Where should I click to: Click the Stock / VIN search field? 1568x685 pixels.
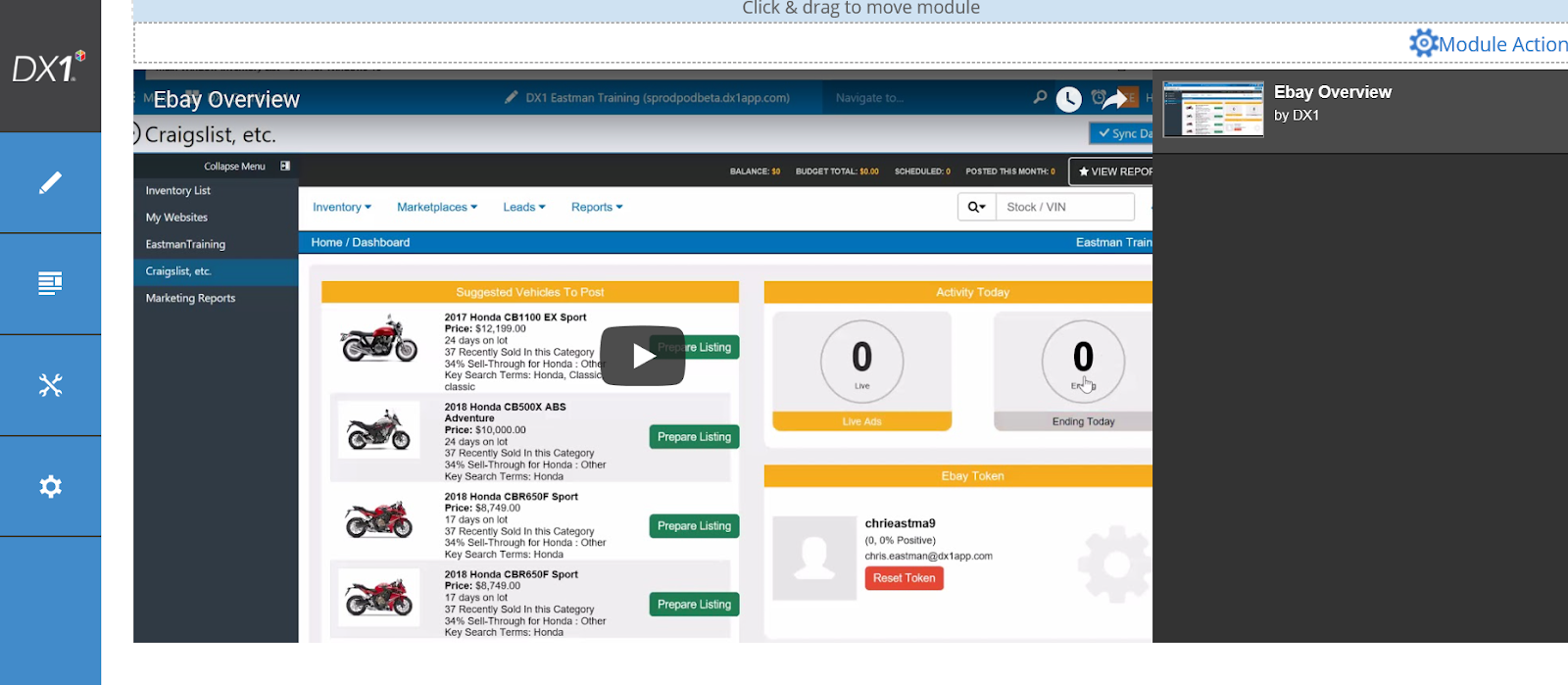[1065, 207]
